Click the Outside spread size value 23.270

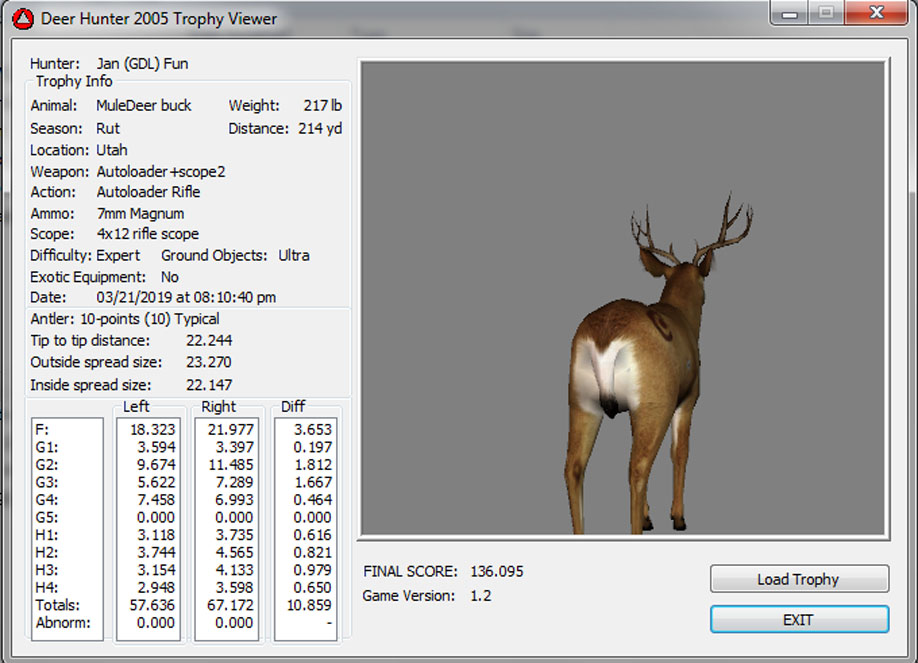pos(208,363)
